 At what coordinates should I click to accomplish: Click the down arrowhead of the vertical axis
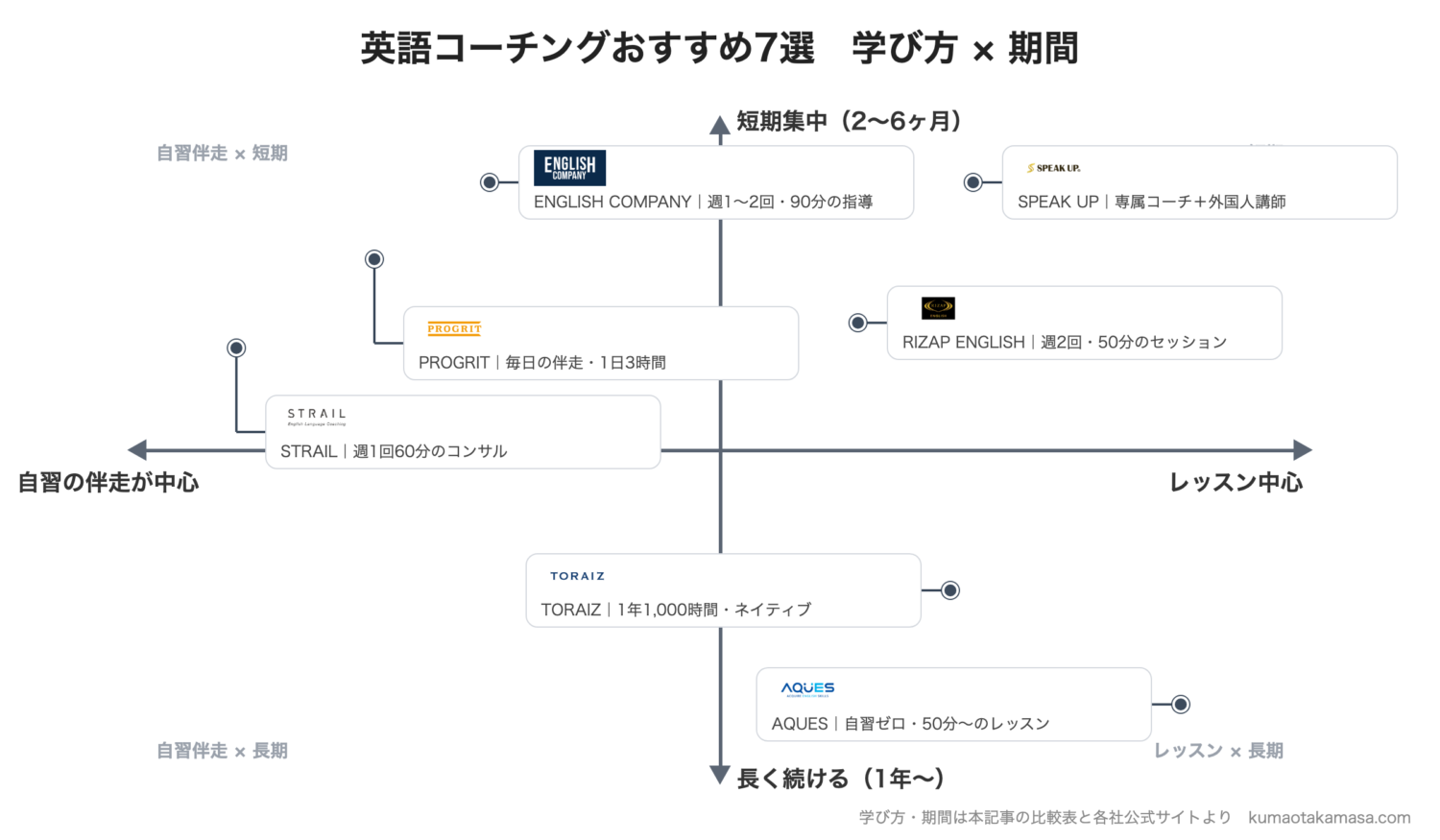click(720, 775)
